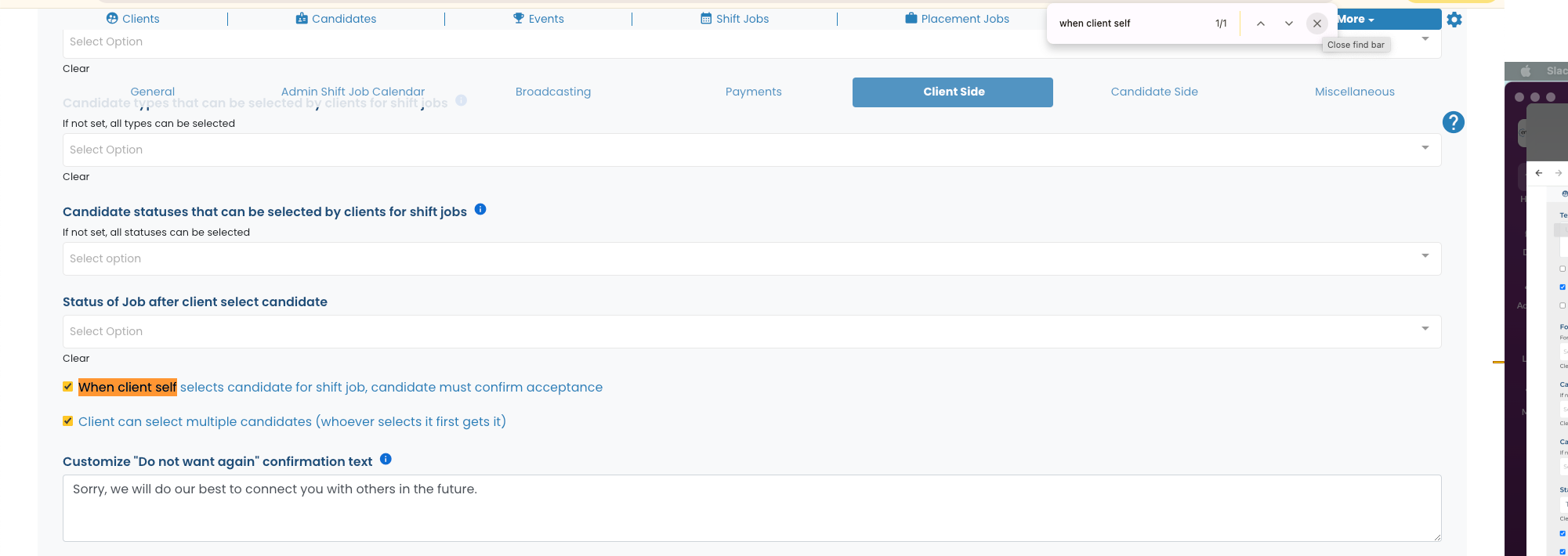
Task: Go to next find match
Action: 1289,23
